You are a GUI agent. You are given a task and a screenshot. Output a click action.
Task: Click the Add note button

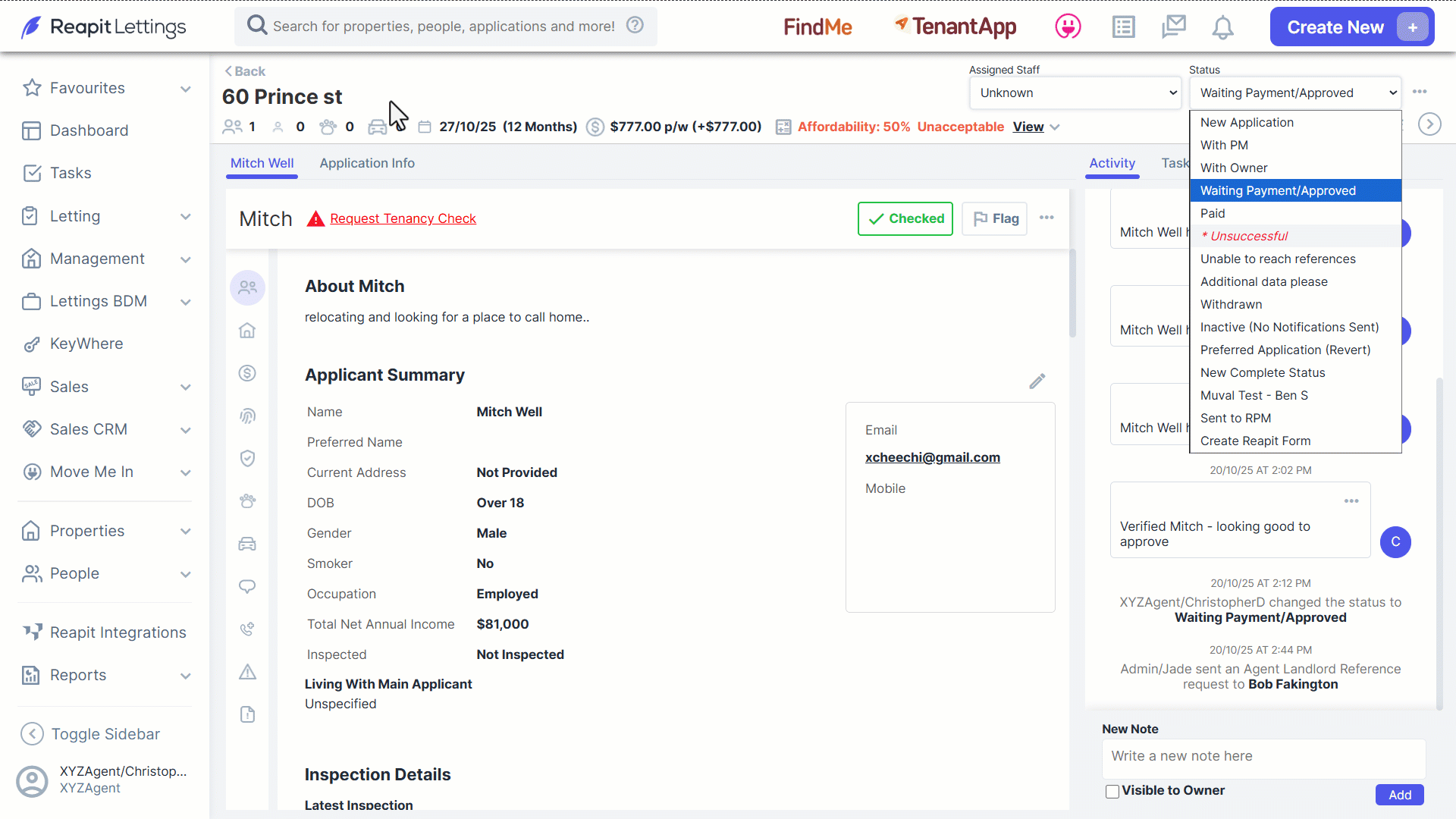(1400, 795)
